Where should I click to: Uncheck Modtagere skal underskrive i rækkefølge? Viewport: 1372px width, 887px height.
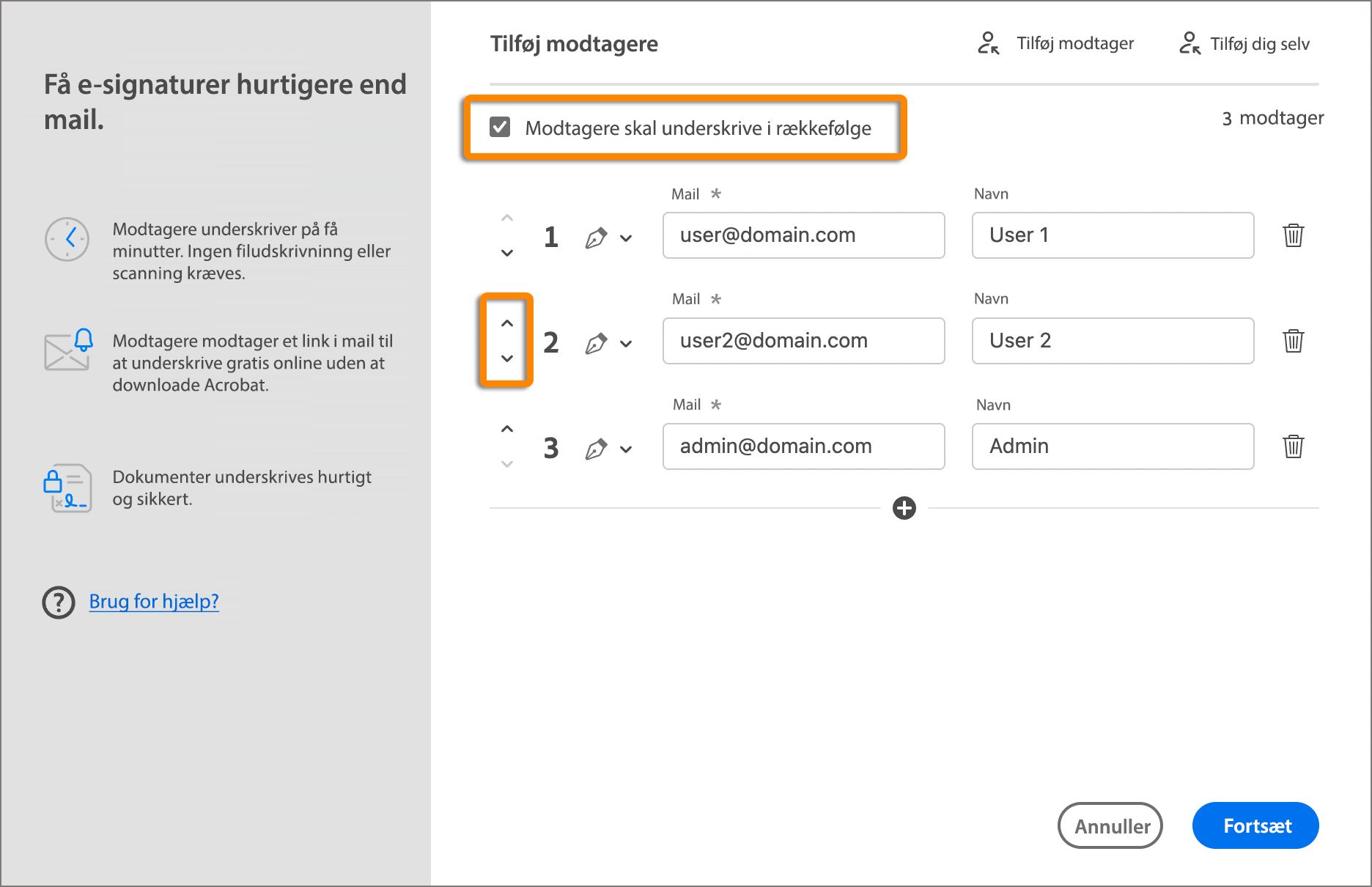point(500,128)
